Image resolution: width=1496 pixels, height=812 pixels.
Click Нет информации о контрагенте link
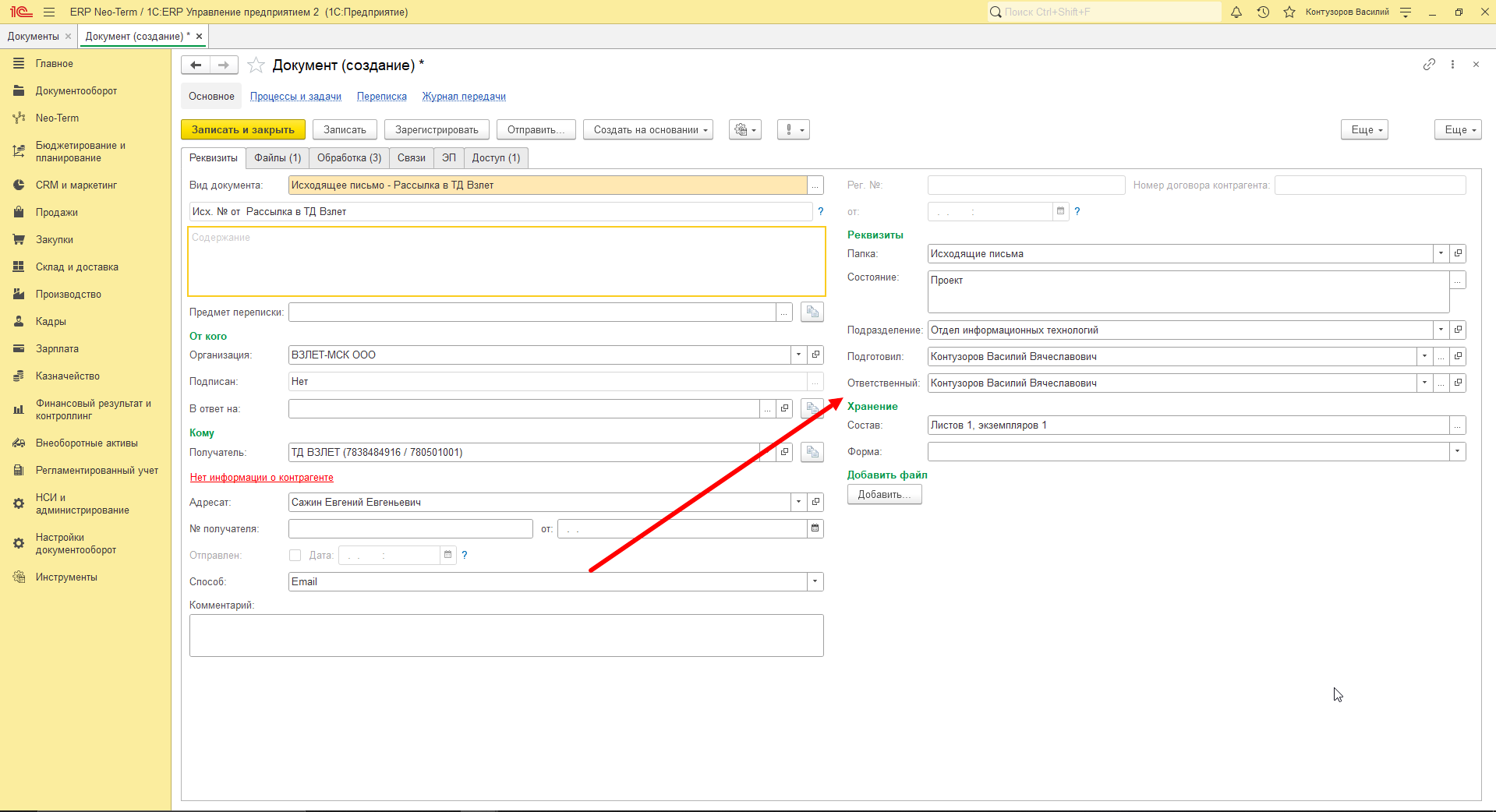(262, 478)
